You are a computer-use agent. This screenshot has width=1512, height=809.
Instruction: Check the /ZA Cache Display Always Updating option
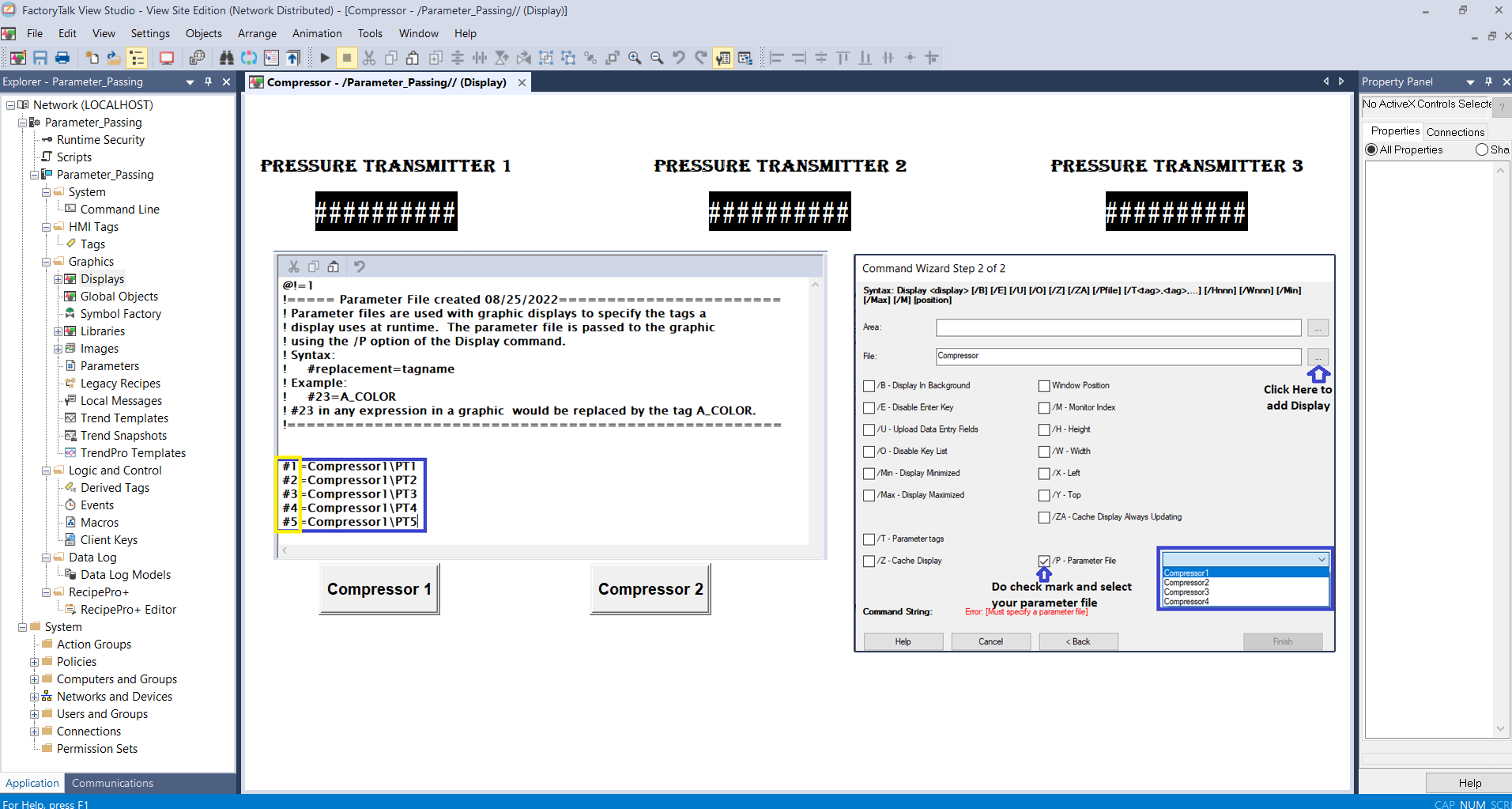click(x=1044, y=516)
